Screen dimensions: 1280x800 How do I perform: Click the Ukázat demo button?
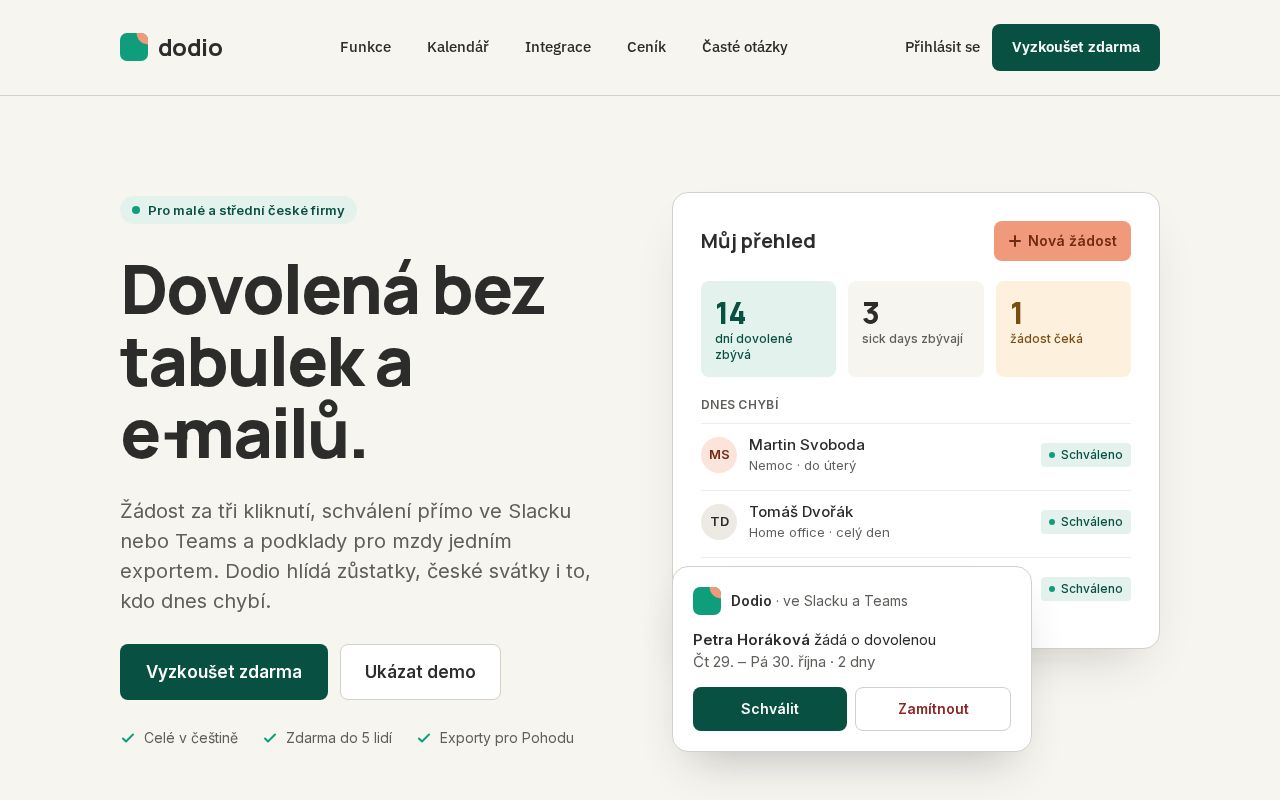click(420, 672)
